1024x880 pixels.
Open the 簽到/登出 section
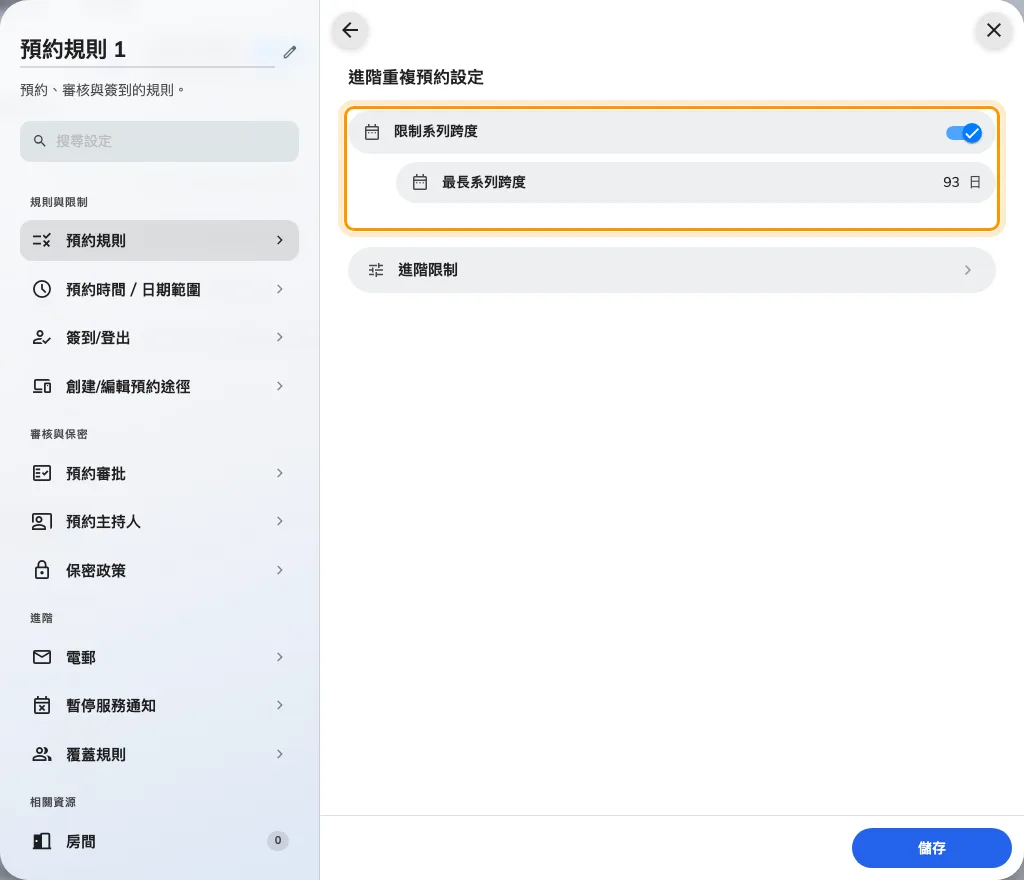(x=159, y=338)
